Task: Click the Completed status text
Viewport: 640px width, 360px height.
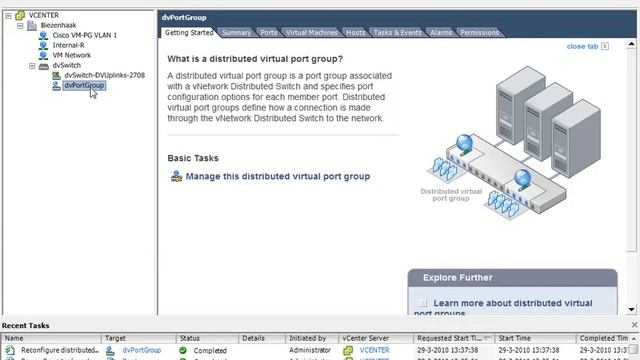Action: click(210, 351)
